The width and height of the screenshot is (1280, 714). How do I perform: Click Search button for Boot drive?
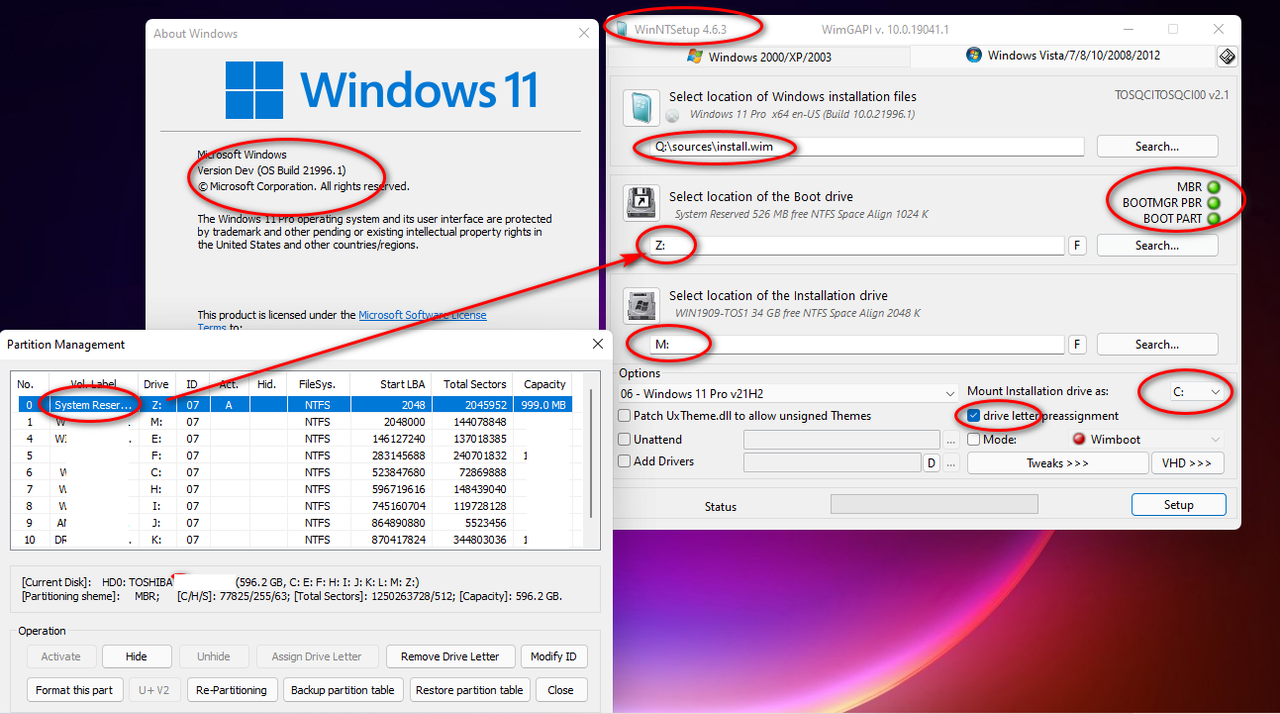pyautogui.click(x=1157, y=246)
